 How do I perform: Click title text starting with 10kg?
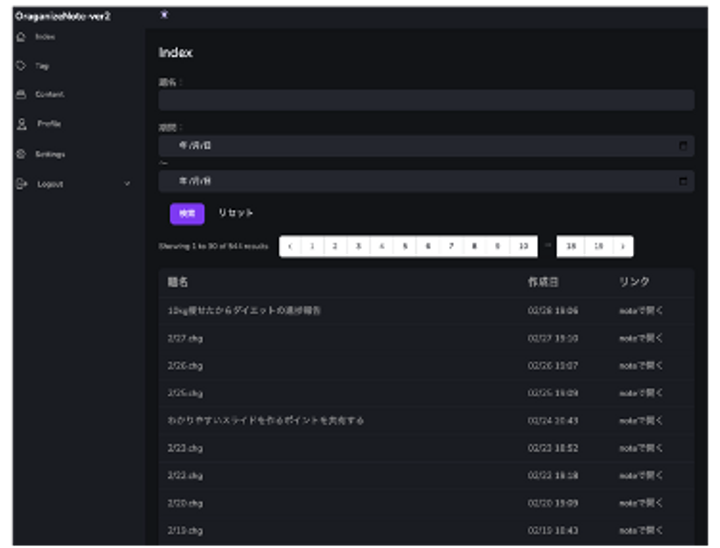[244, 311]
